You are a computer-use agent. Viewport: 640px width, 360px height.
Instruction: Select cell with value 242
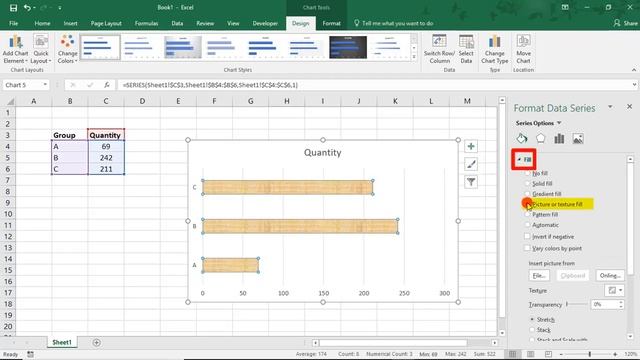[106, 158]
